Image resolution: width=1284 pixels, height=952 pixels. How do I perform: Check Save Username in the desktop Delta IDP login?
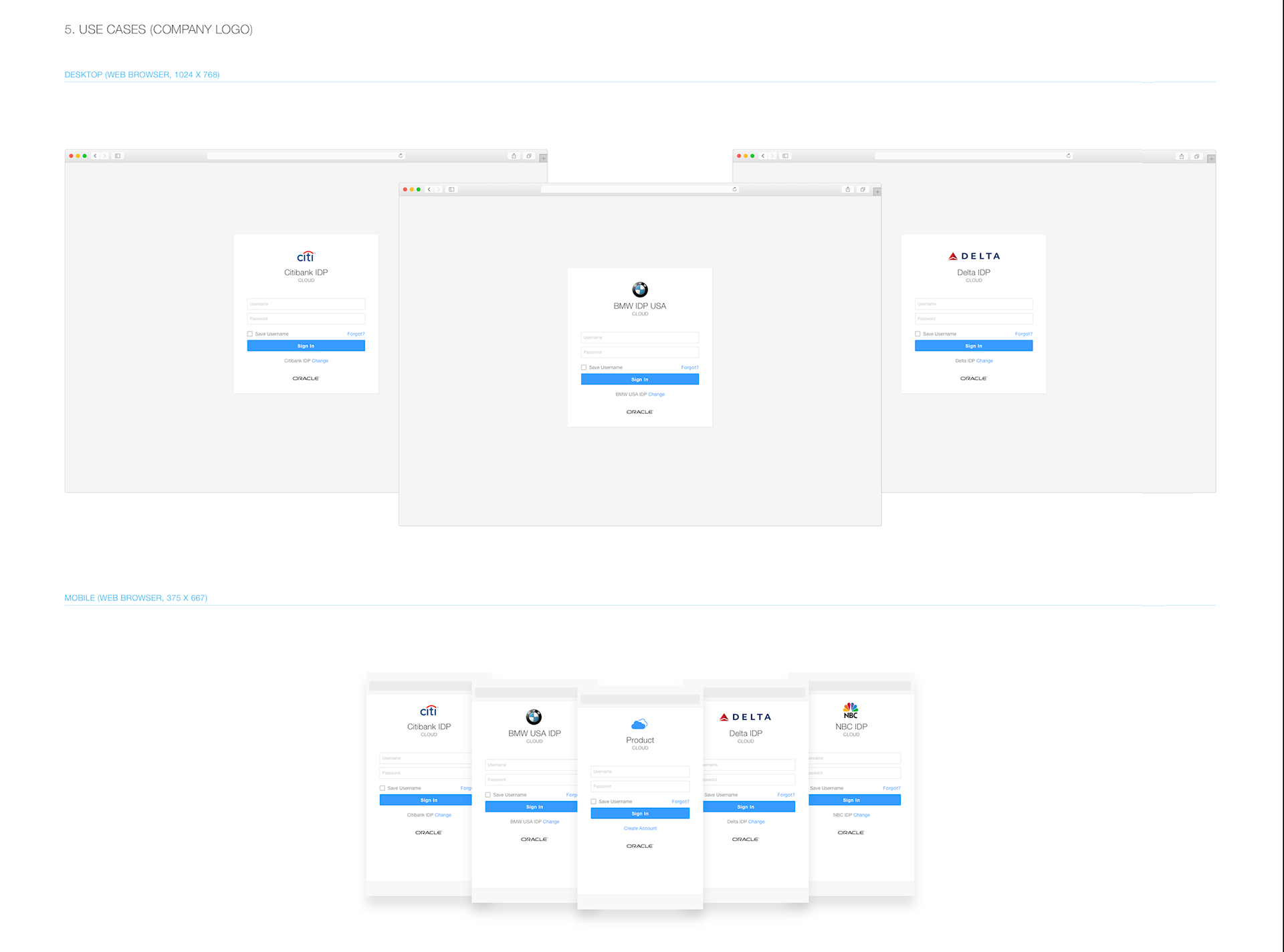tap(918, 334)
